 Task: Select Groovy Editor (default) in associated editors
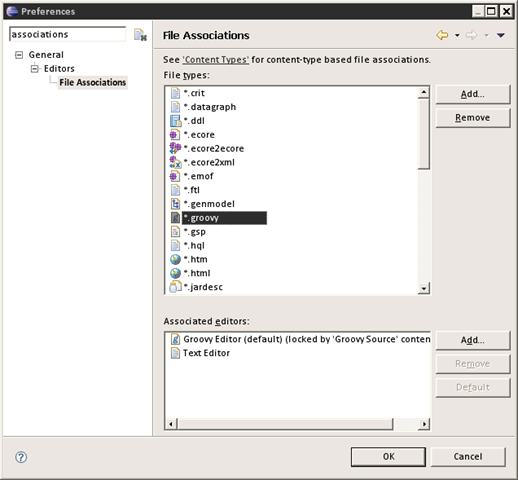pos(306,339)
